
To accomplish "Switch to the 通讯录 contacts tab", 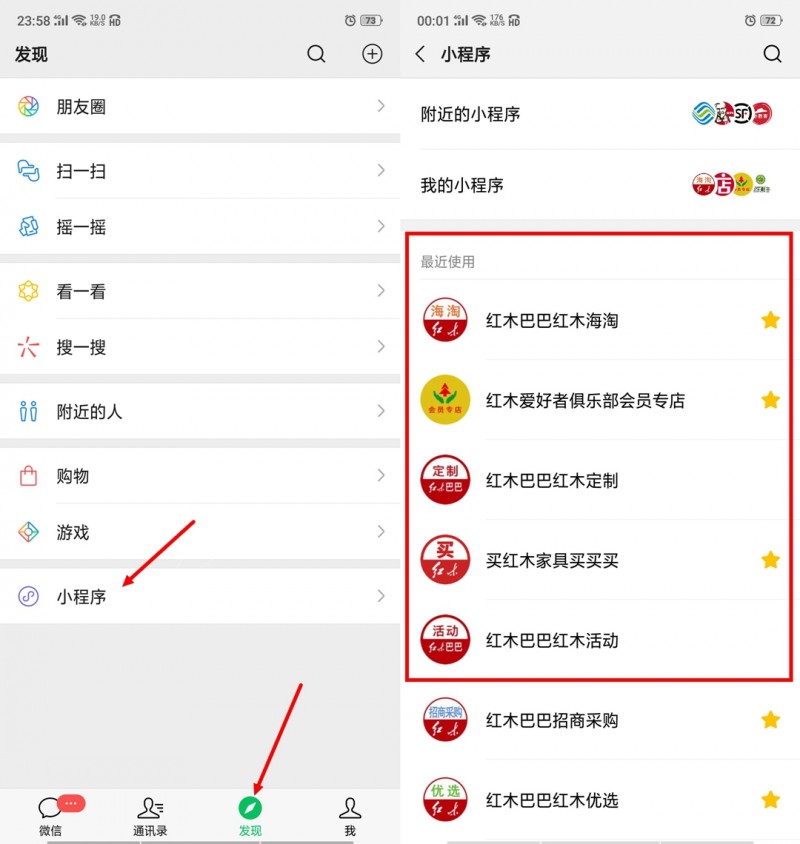I will 150,817.
